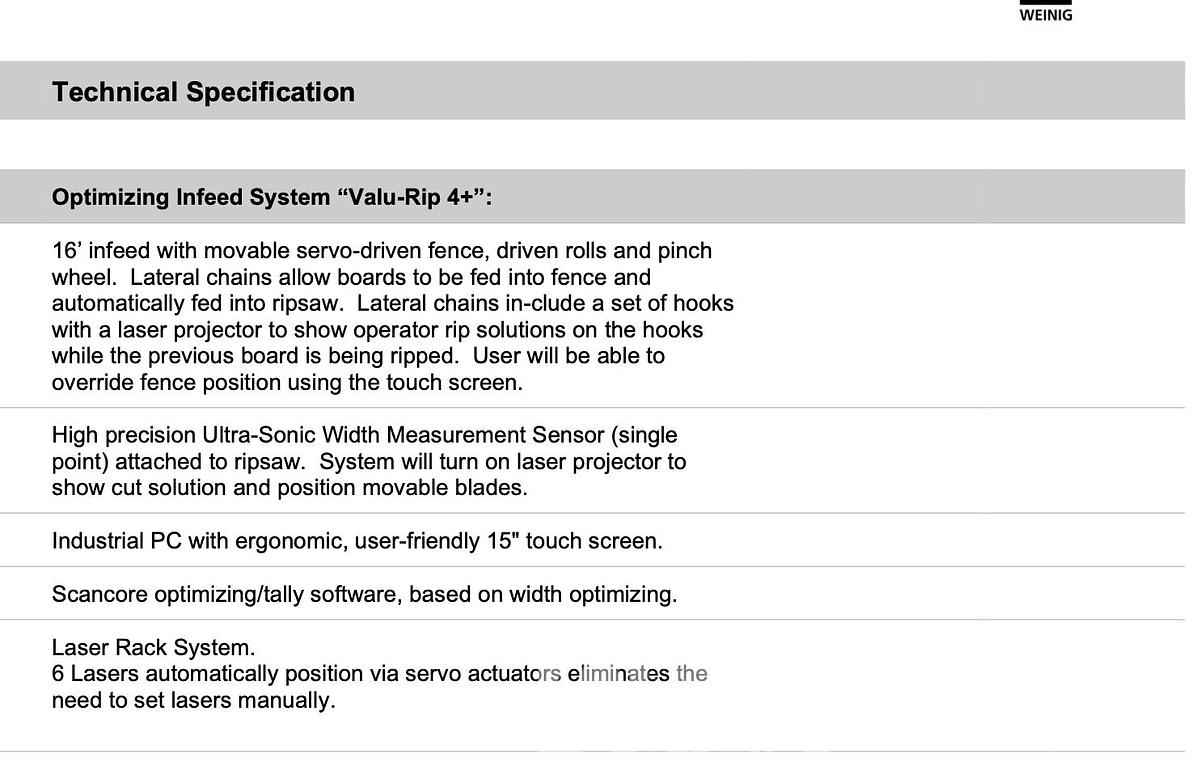Click the text "need to set lasers manually."
The width and height of the screenshot is (1200, 767).
click(x=193, y=700)
